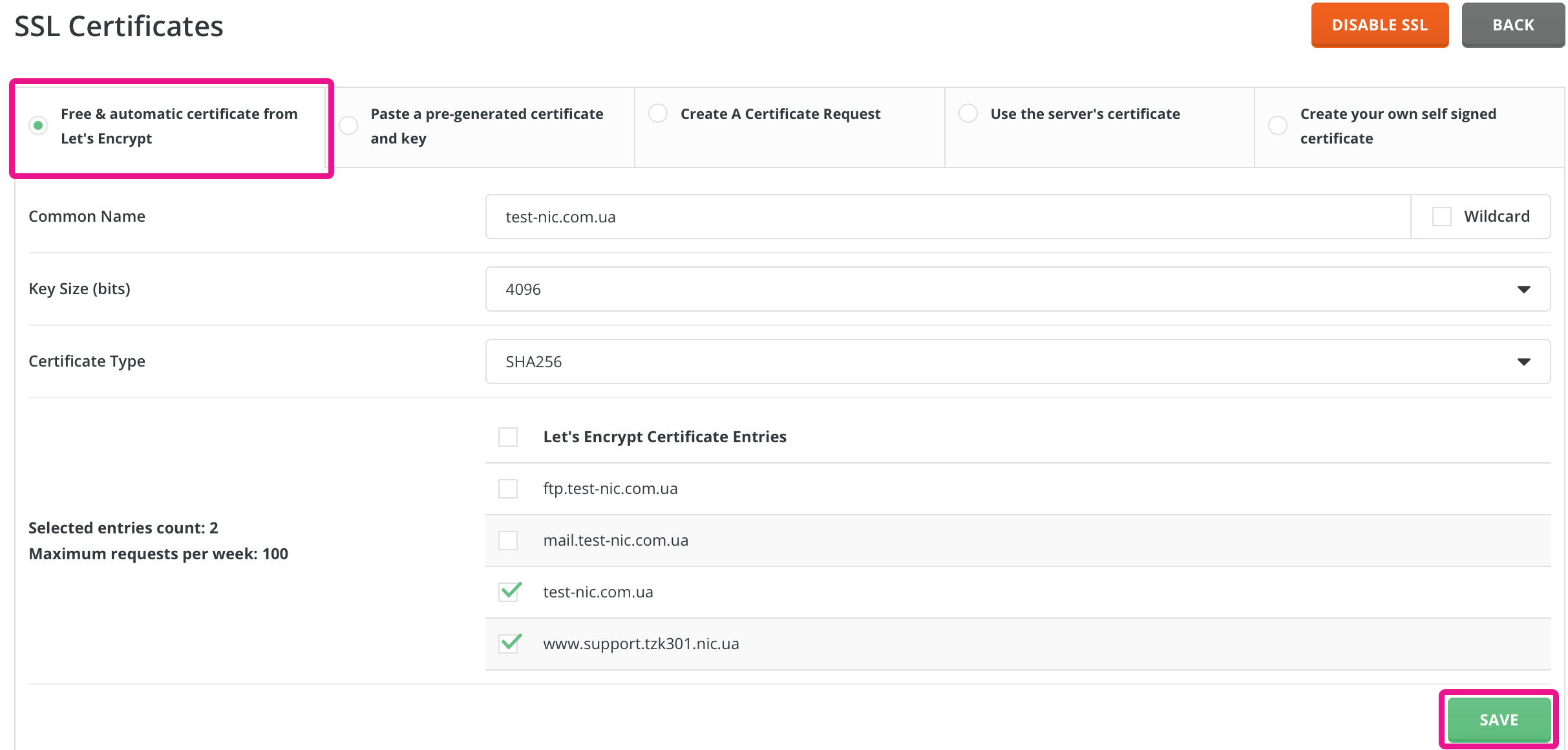Select Let's Encrypt free certificate radio
The image size is (1568, 750).
38,125
